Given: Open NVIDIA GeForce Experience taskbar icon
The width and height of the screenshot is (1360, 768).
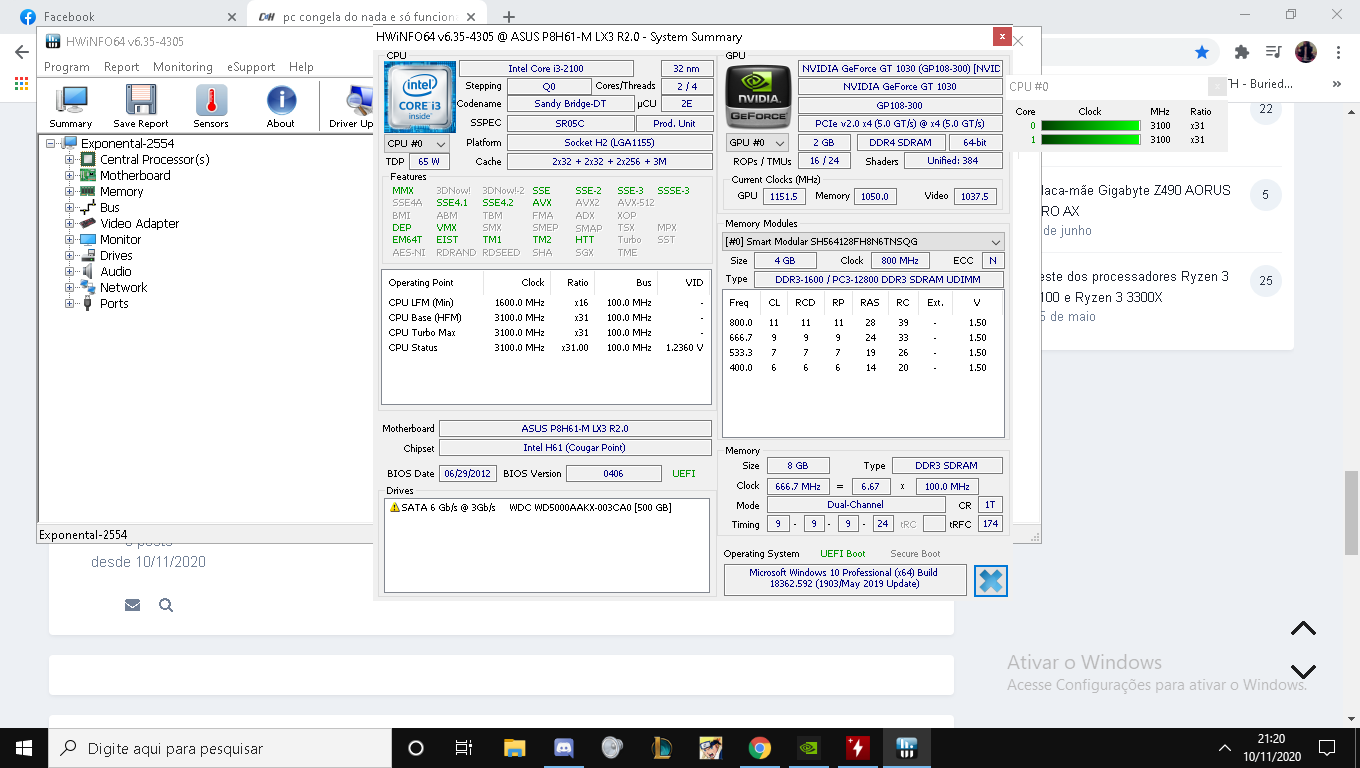Looking at the screenshot, I should coord(808,748).
